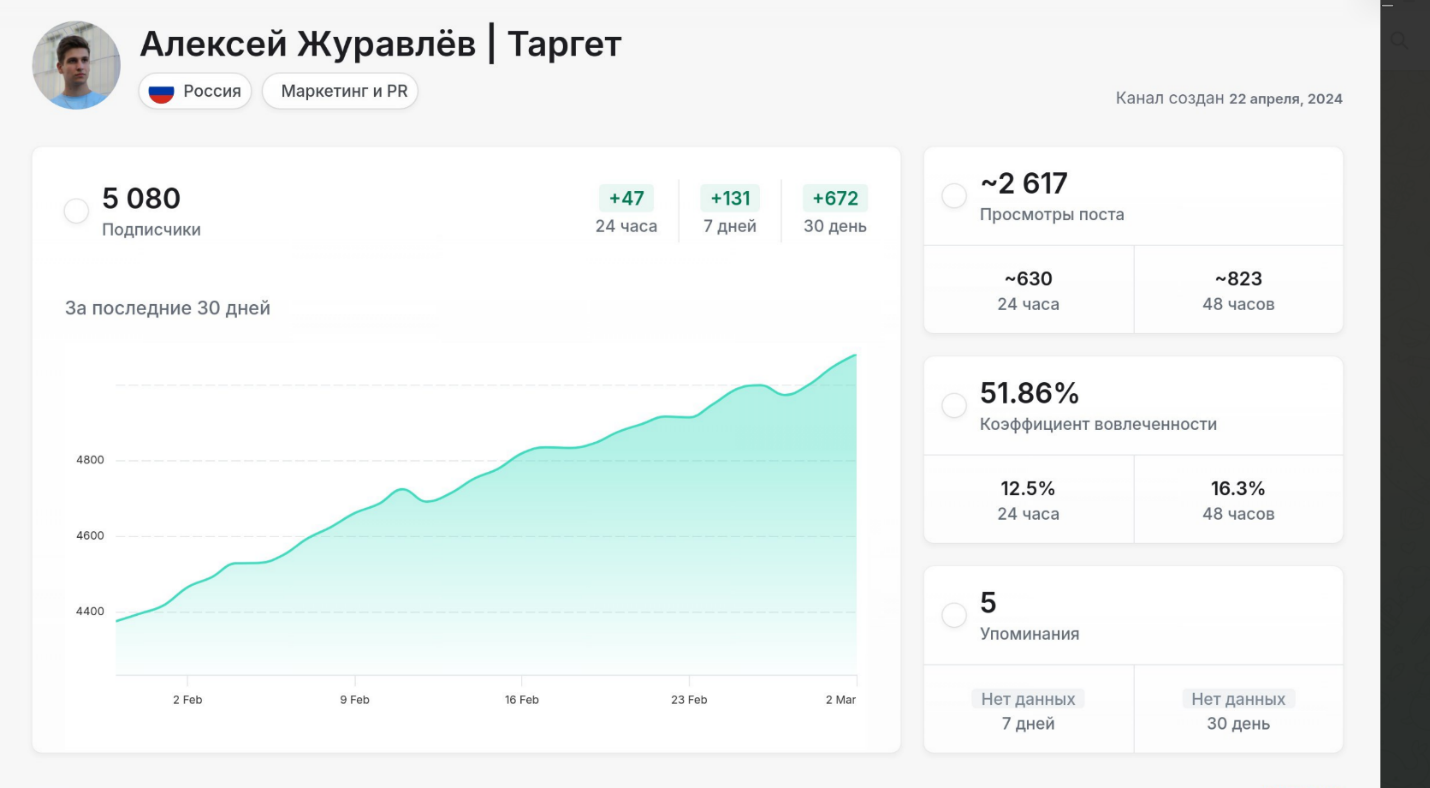Click the Russian flag icon
The width and height of the screenshot is (1430, 788).
click(x=161, y=92)
